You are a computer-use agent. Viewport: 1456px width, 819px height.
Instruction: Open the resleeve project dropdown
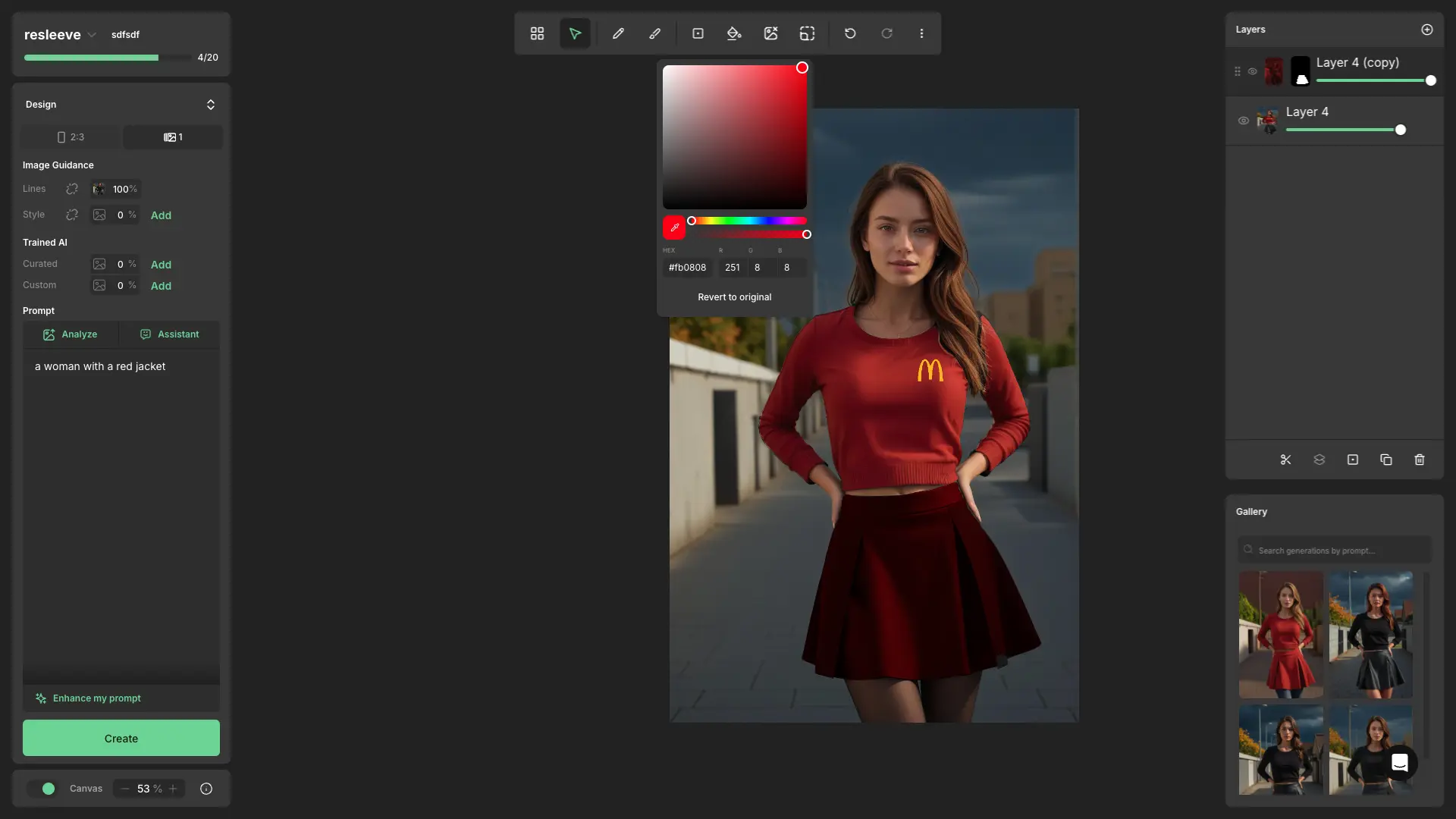pos(92,35)
